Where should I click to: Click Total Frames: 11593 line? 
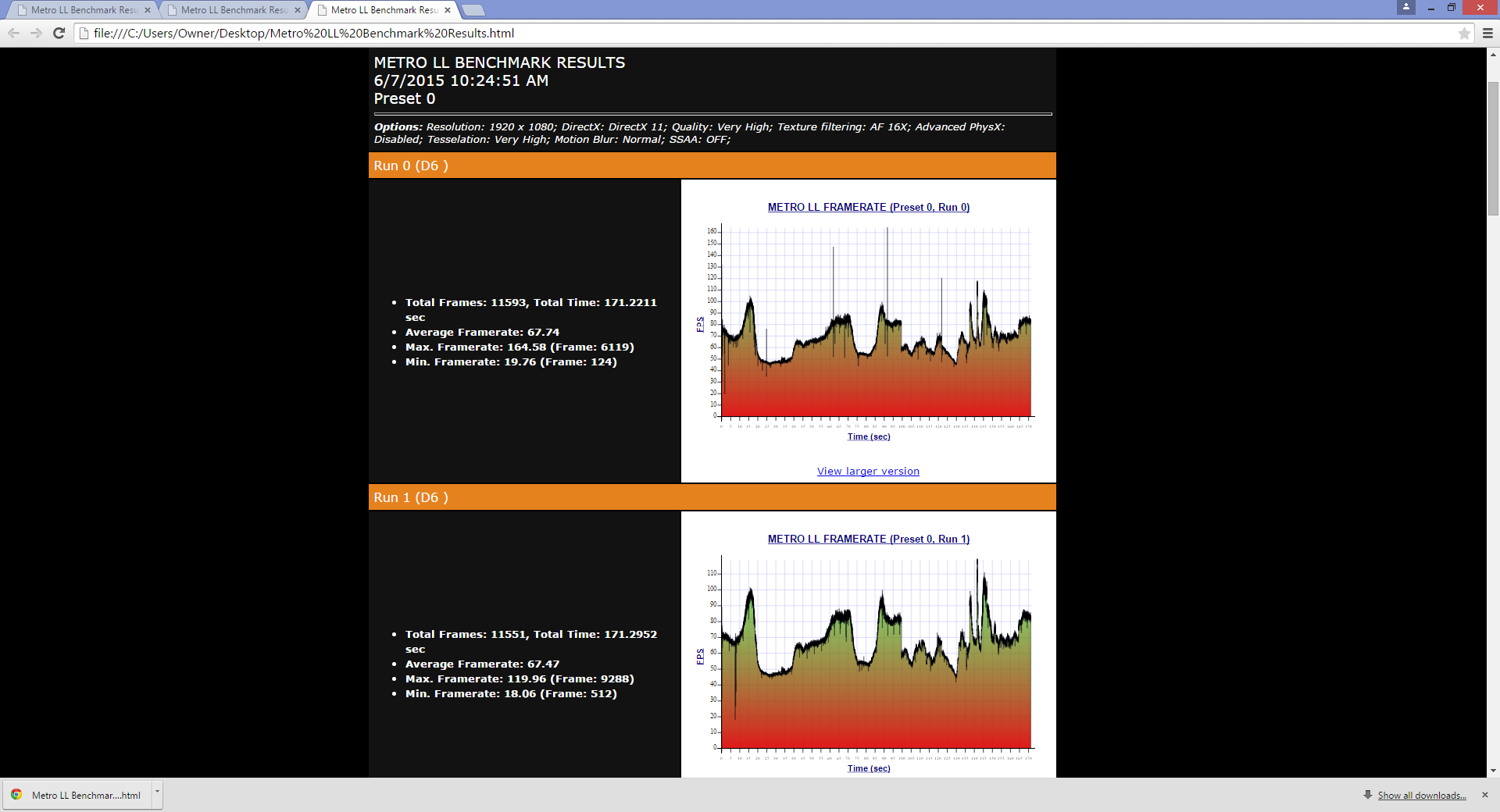point(531,309)
